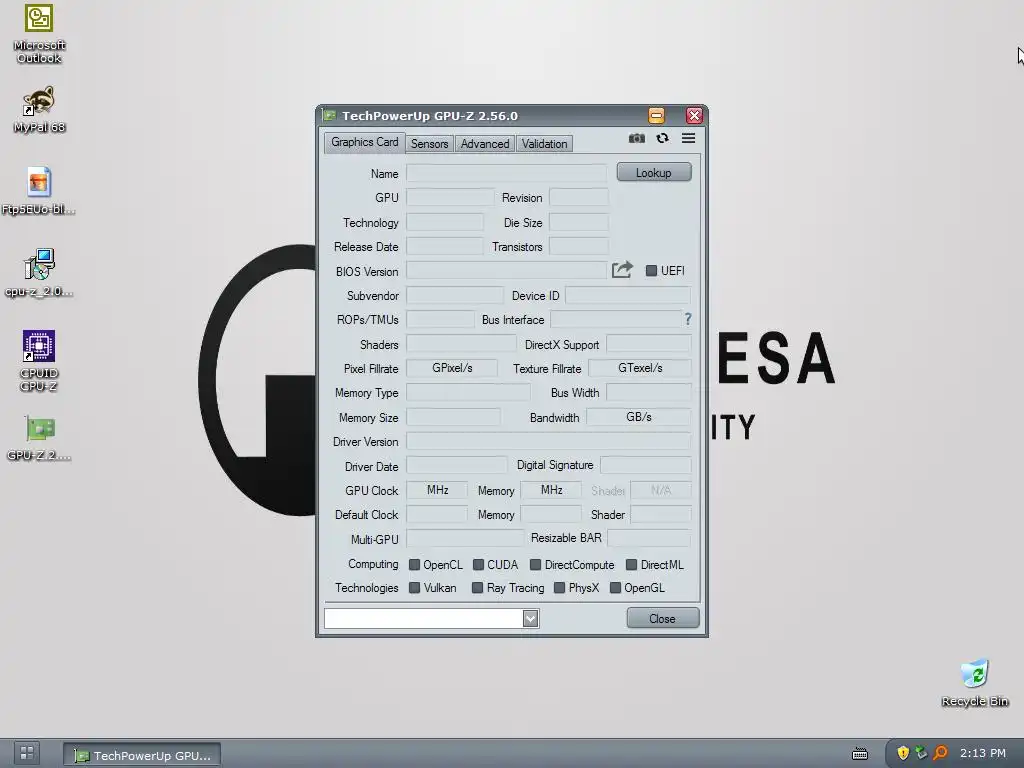This screenshot has width=1024, height=768.
Task: Click the safely remove hardware tray icon
Action: click(x=921, y=753)
